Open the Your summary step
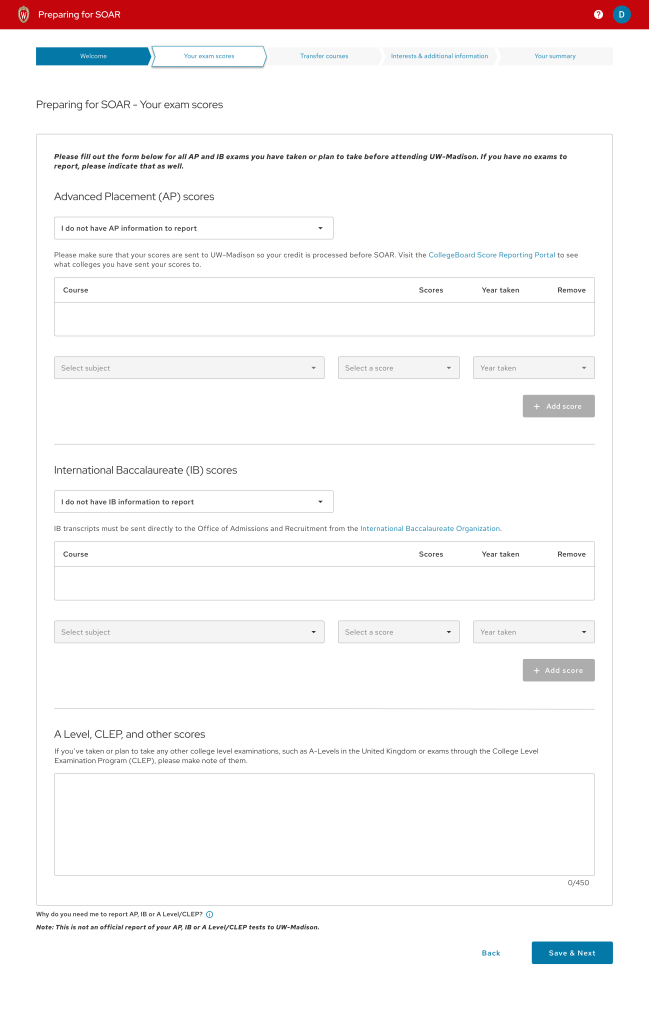 555,56
